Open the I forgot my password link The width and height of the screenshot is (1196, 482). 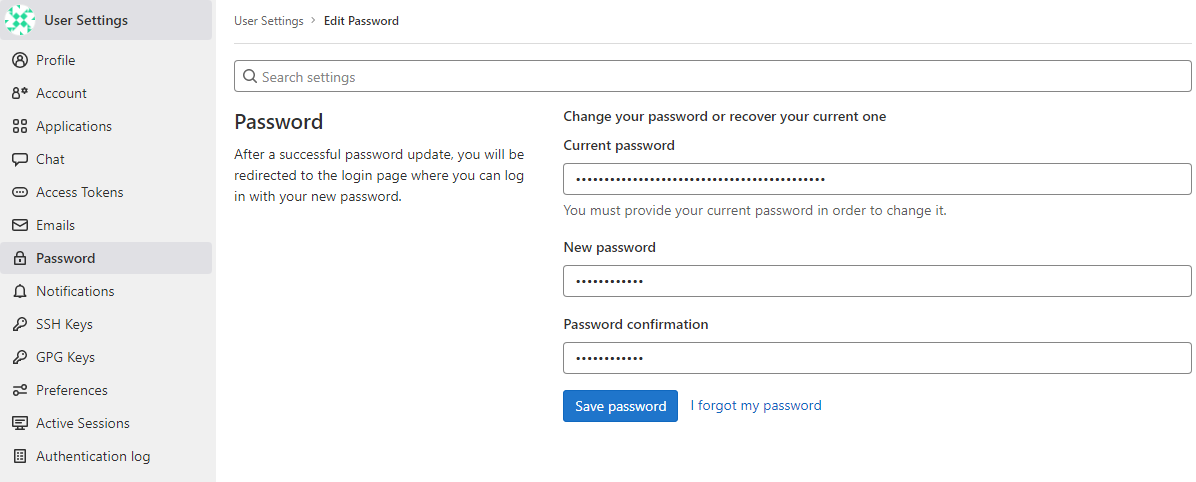[x=756, y=406]
